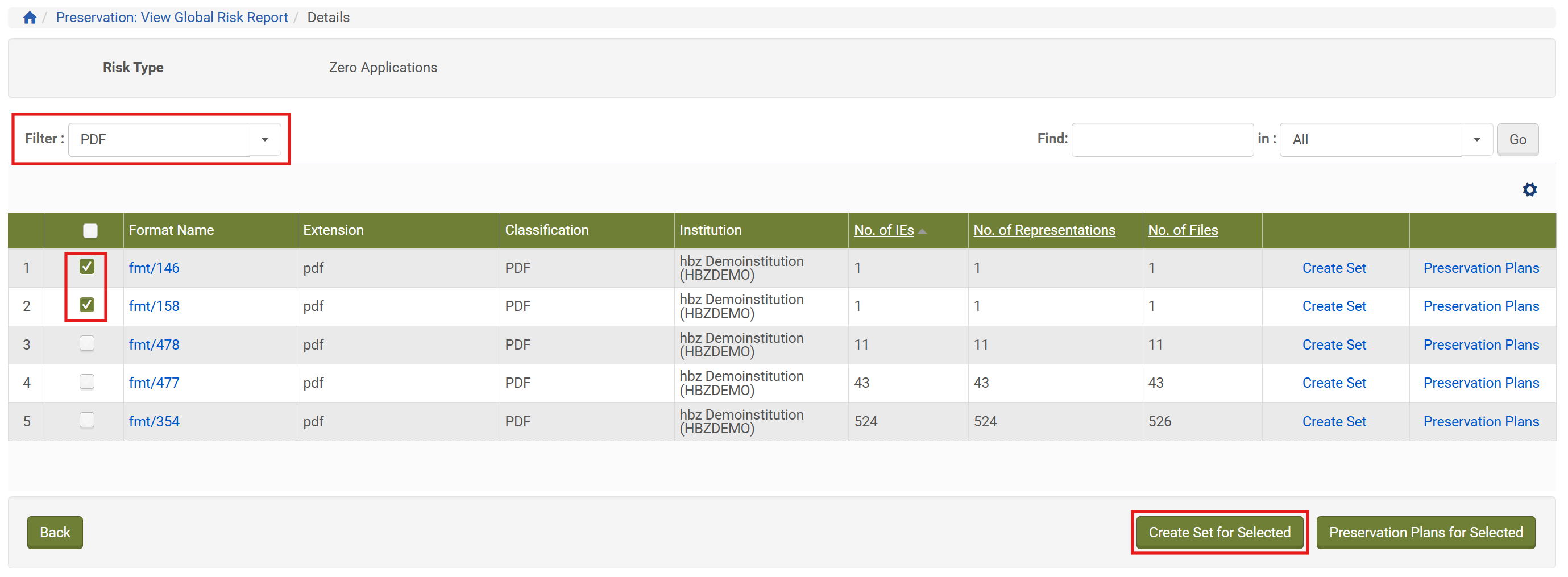Uncheck the fmt/158 row checkbox
This screenshot has height=577, width=1568.
pyautogui.click(x=87, y=305)
